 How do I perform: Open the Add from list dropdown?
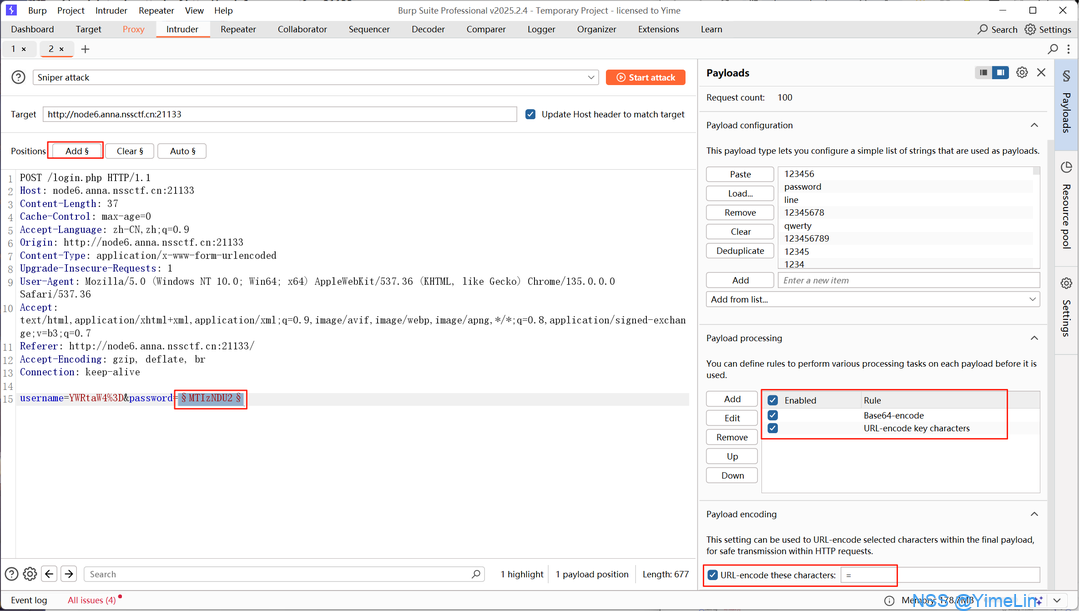[873, 299]
